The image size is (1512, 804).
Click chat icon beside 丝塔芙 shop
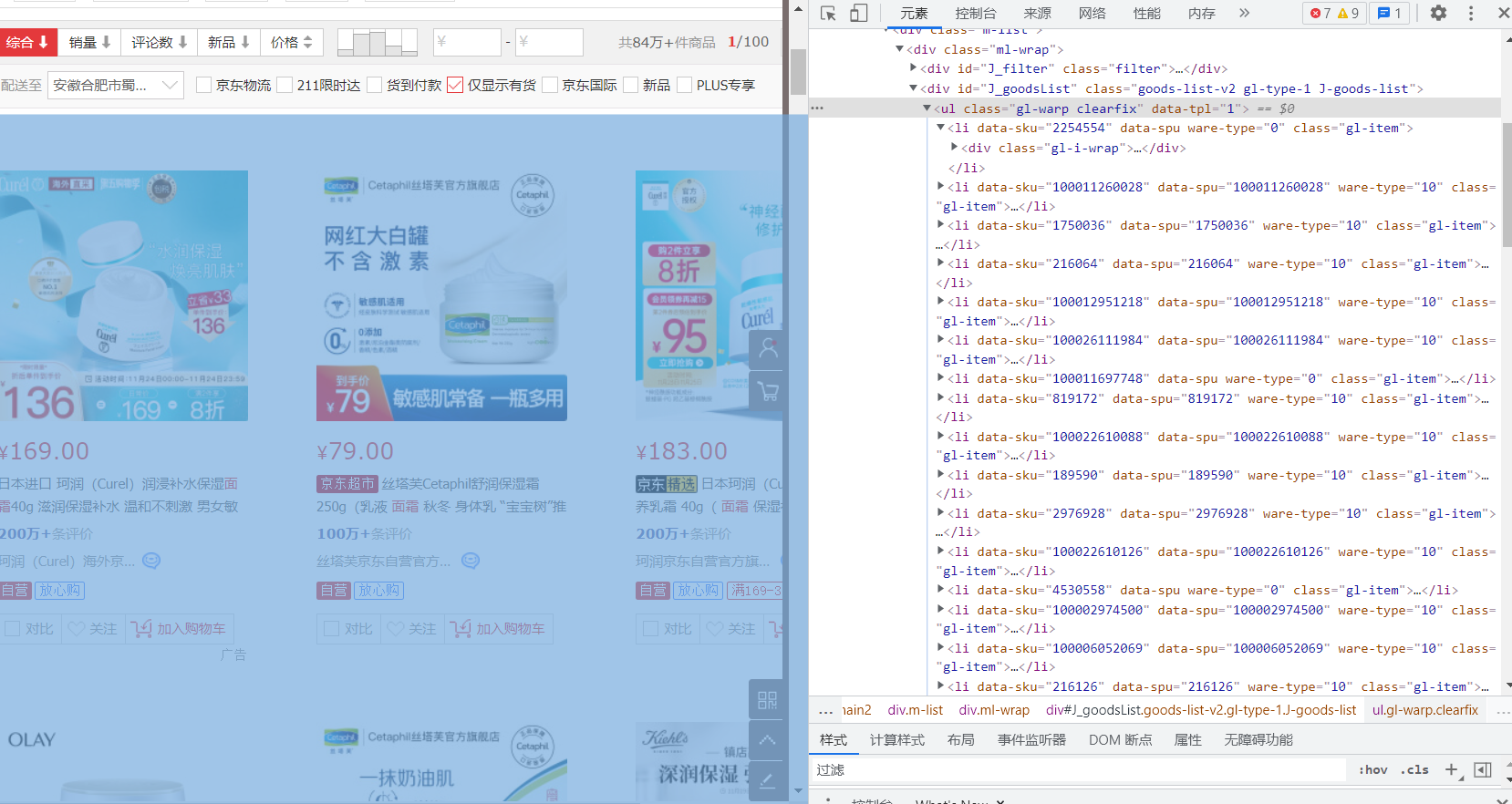[471, 561]
